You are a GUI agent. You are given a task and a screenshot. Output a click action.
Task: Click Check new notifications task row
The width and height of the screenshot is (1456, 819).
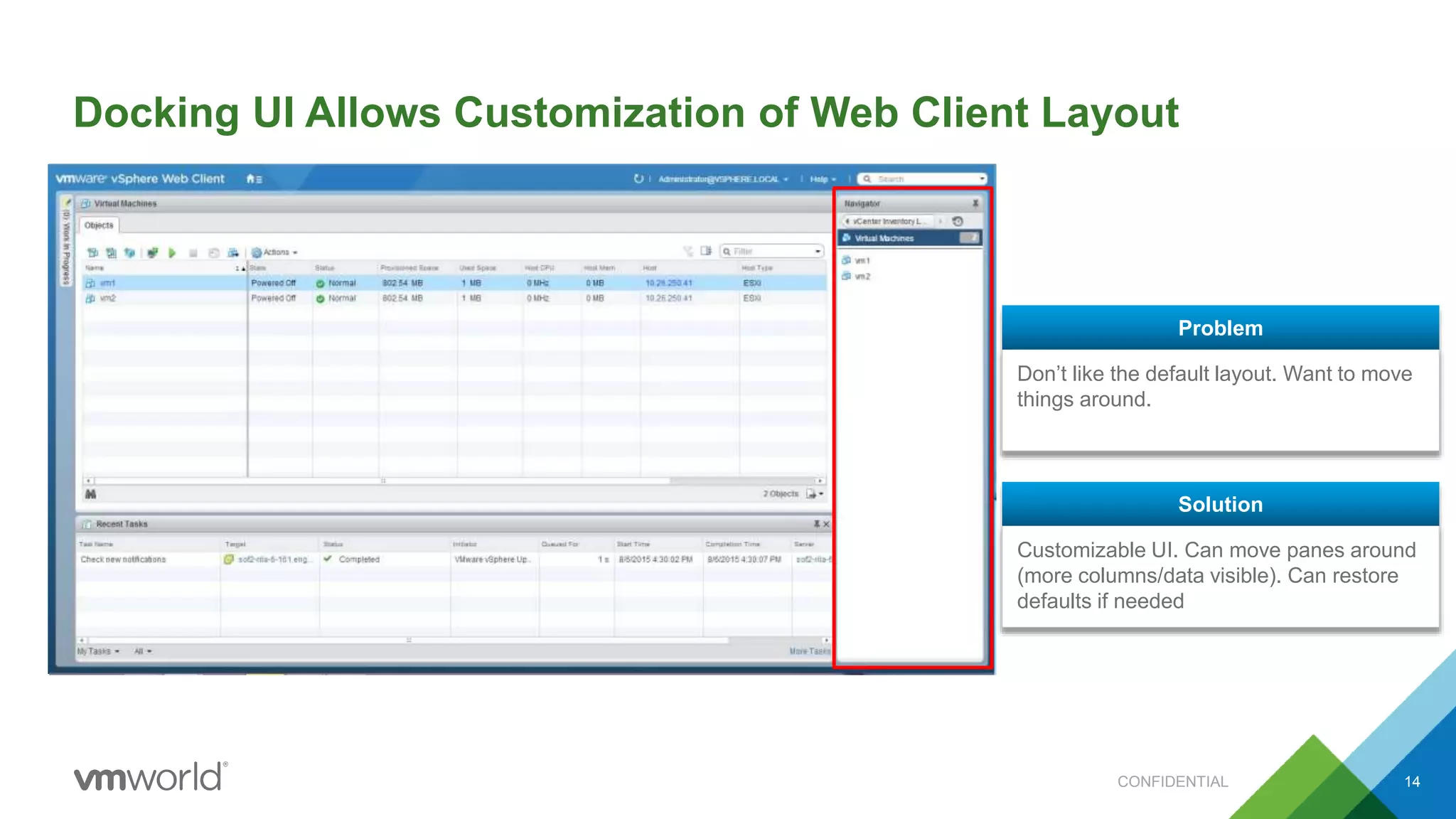pyautogui.click(x=454, y=560)
